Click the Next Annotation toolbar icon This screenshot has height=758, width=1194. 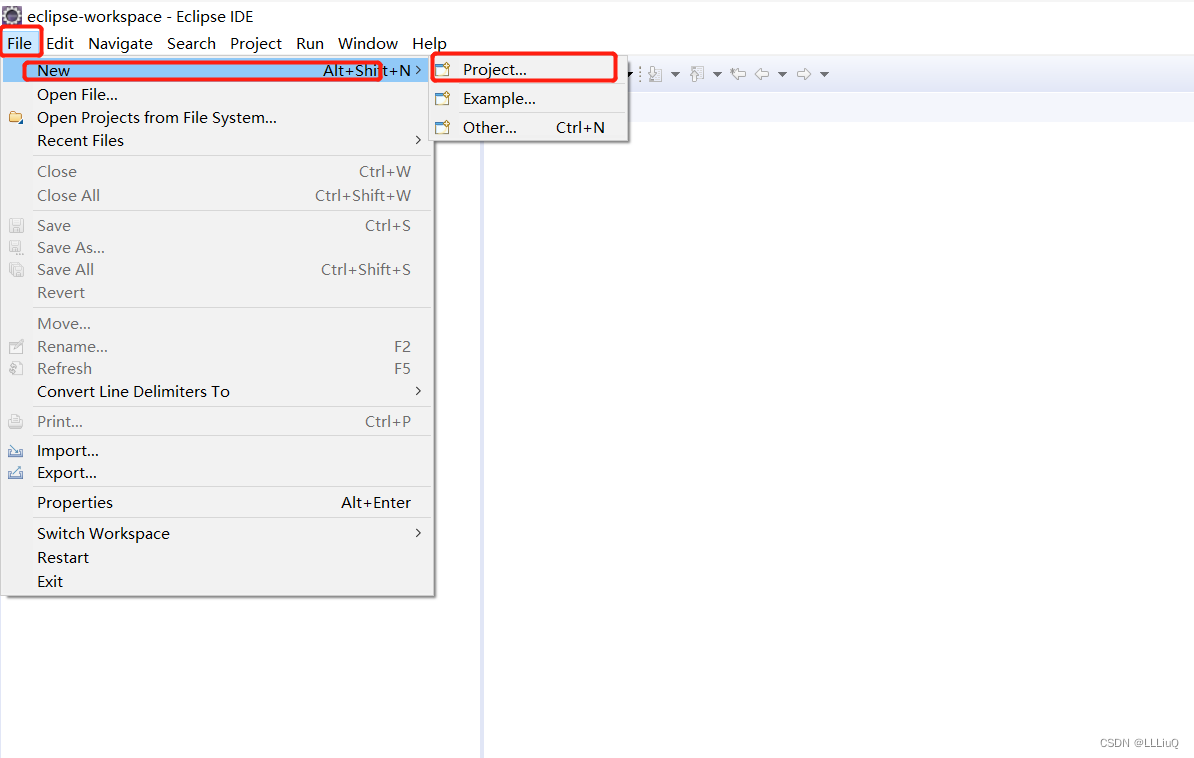tap(656, 74)
